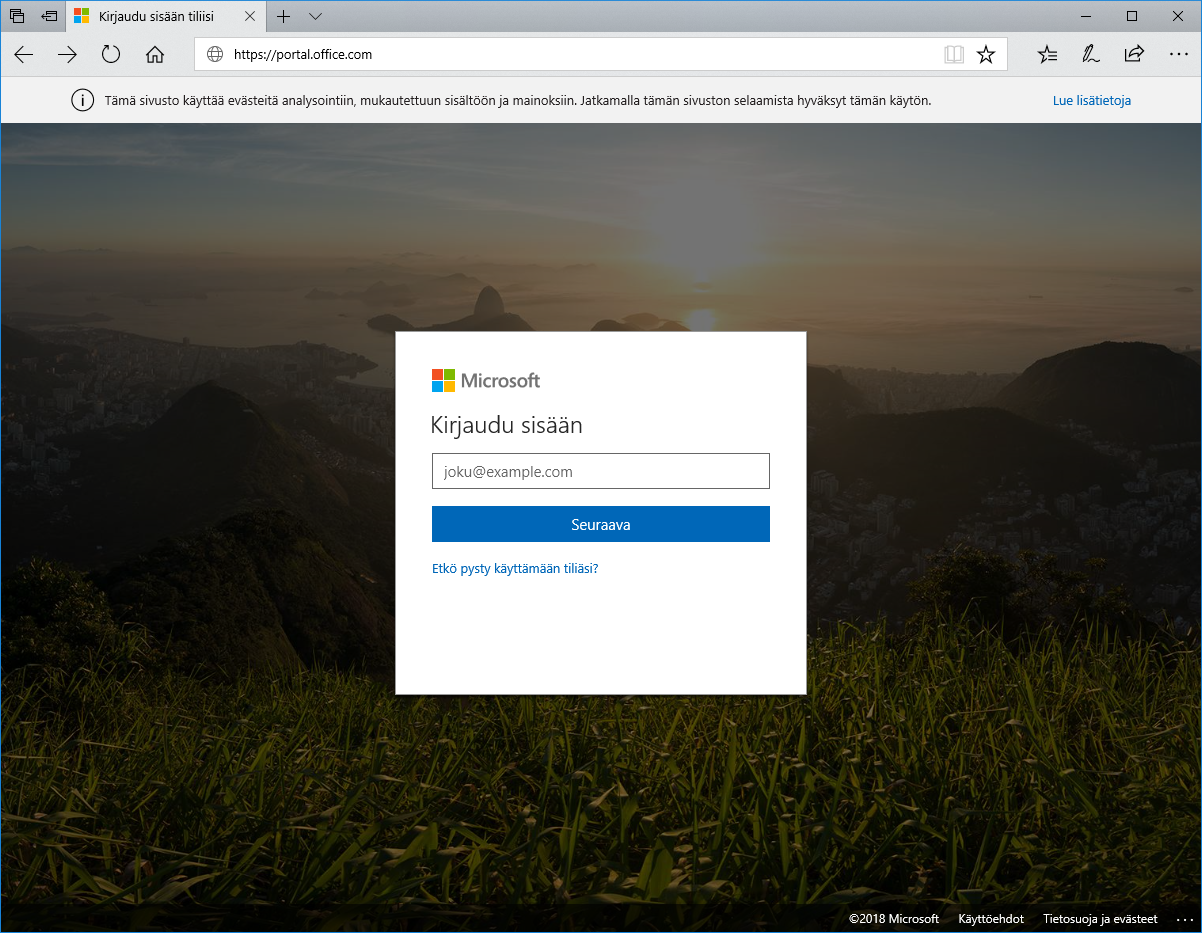Screen dimensions: 1202x933
Task: Add web notes with pen icon
Action: [x=1091, y=55]
